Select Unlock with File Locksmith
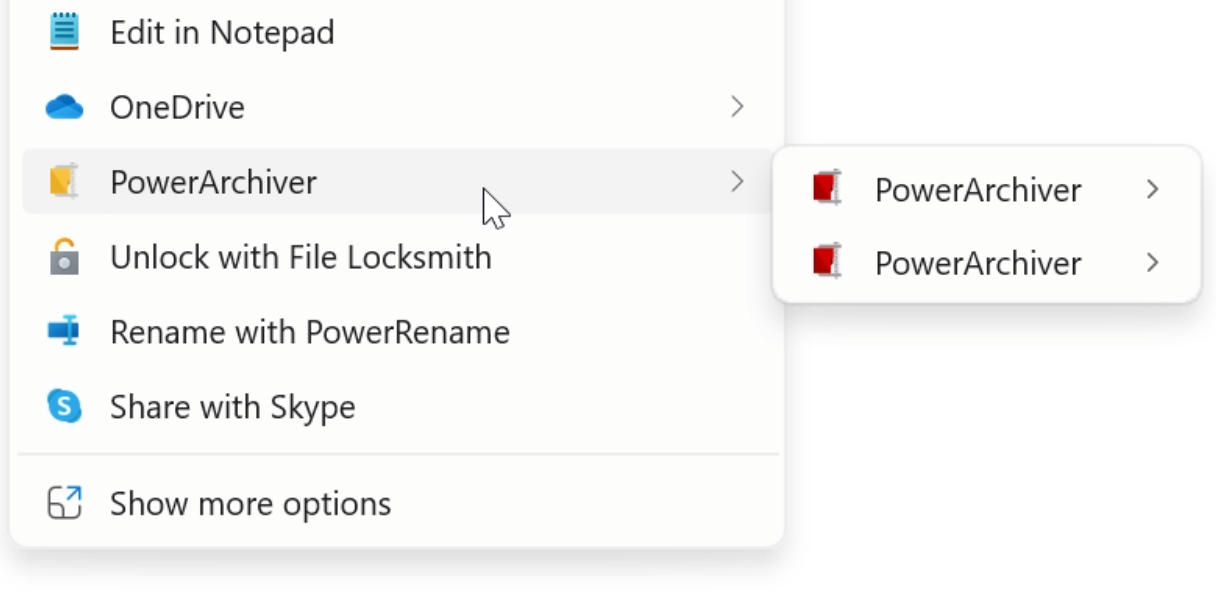This screenshot has width=1216, height=594. 396,257
